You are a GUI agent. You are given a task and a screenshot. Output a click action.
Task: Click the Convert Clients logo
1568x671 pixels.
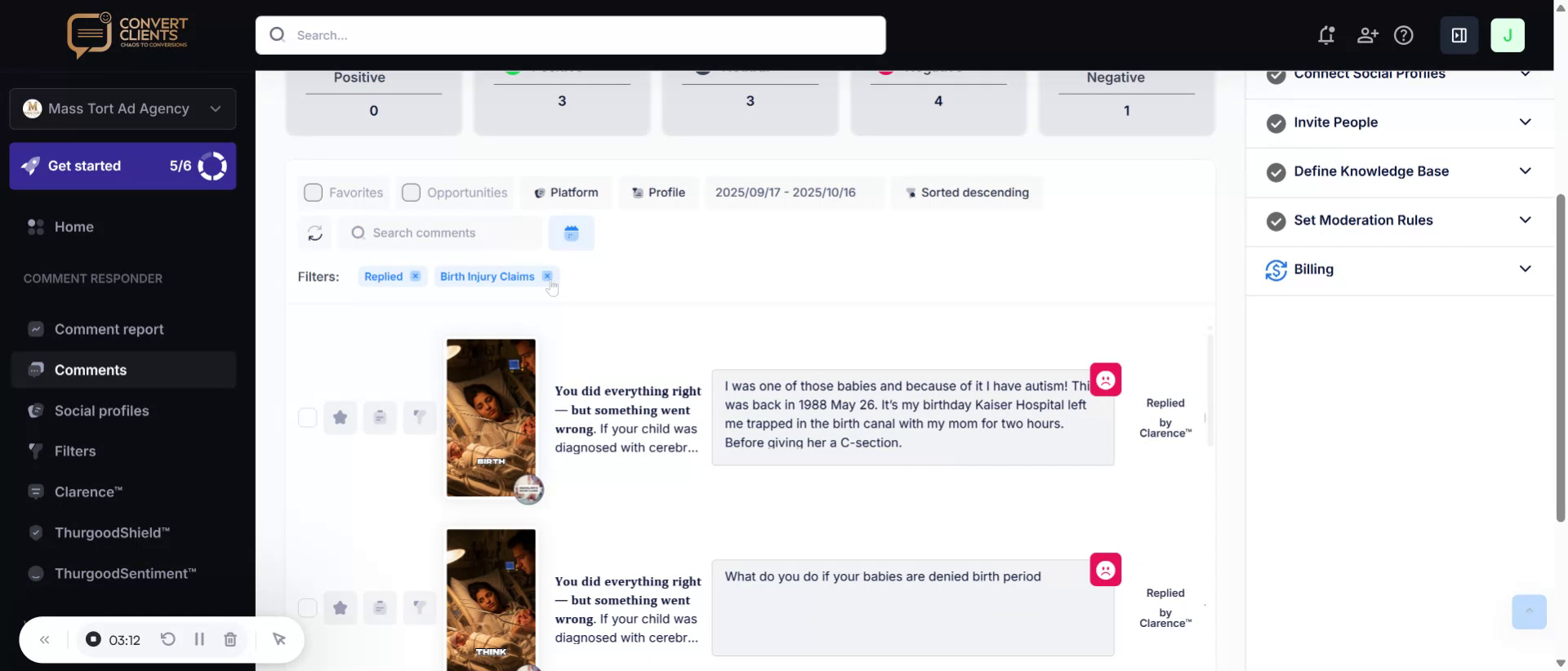(x=127, y=34)
